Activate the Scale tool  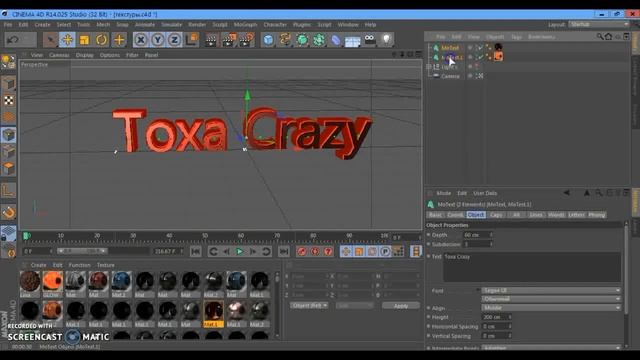click(x=84, y=40)
